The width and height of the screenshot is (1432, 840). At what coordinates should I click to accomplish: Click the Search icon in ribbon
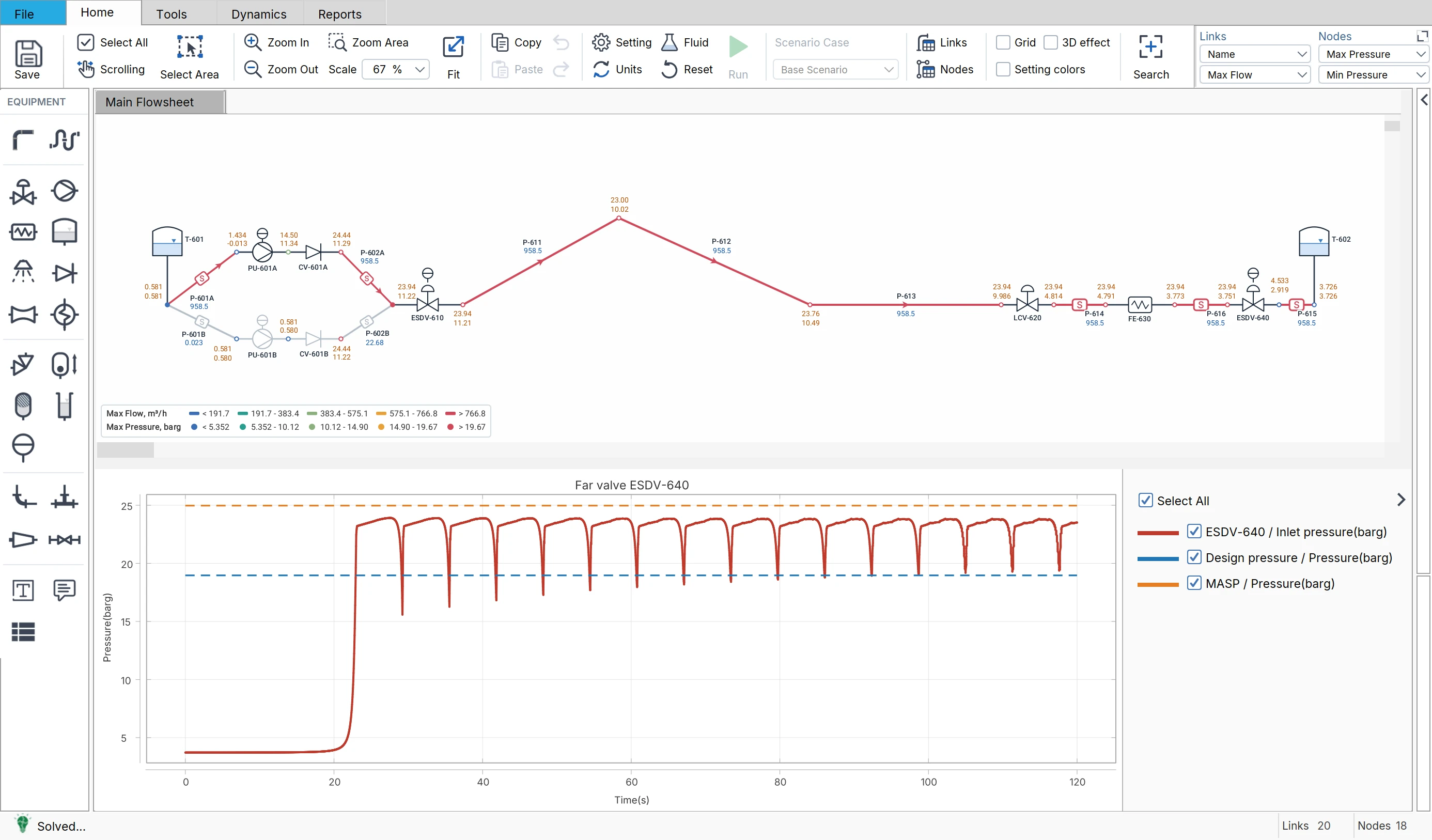point(1151,47)
